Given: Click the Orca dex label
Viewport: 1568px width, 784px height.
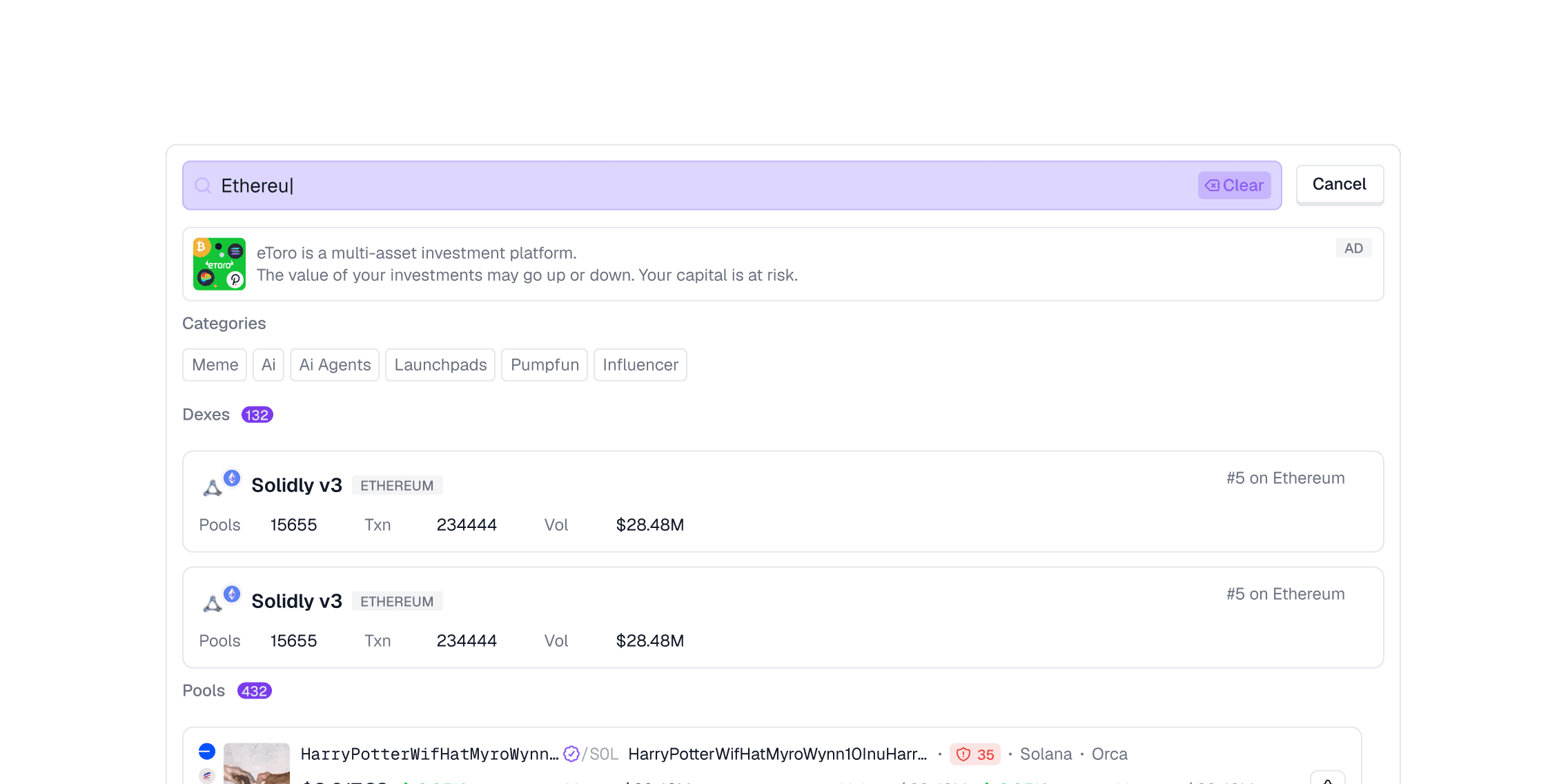Looking at the screenshot, I should pos(1110,754).
